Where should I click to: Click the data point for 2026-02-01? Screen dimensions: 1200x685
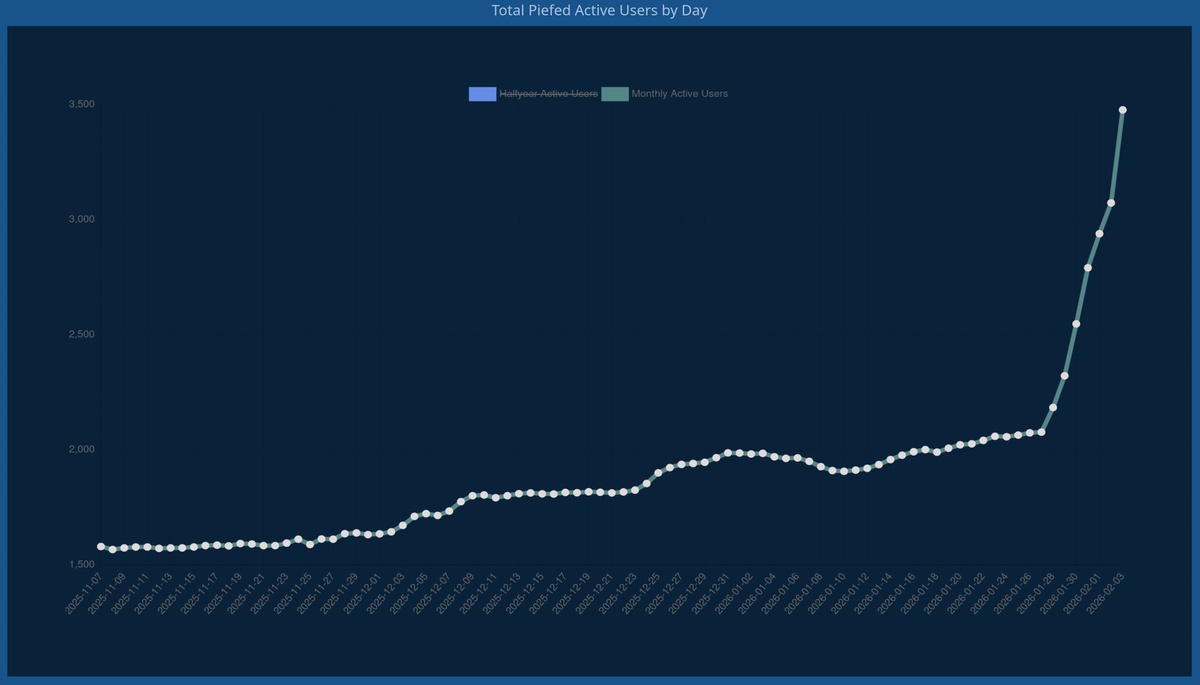1099,234
